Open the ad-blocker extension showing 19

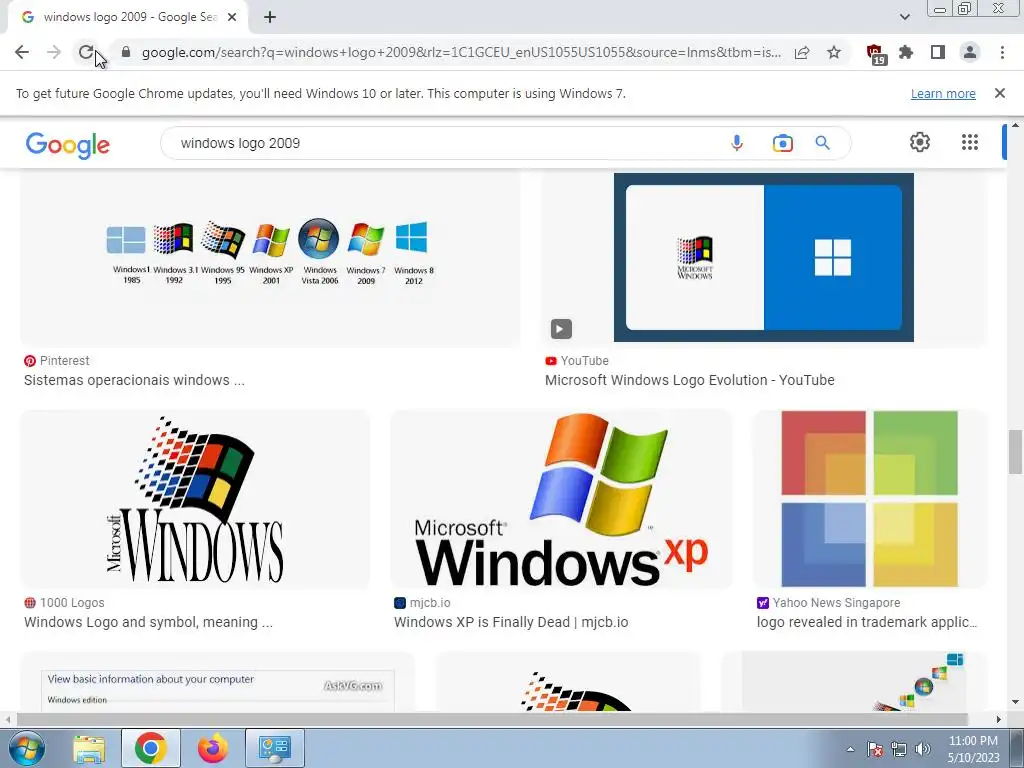(875, 54)
